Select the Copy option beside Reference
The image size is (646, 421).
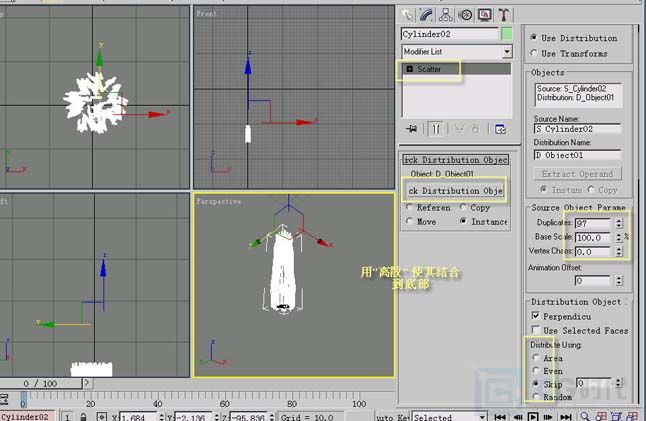click(463, 207)
